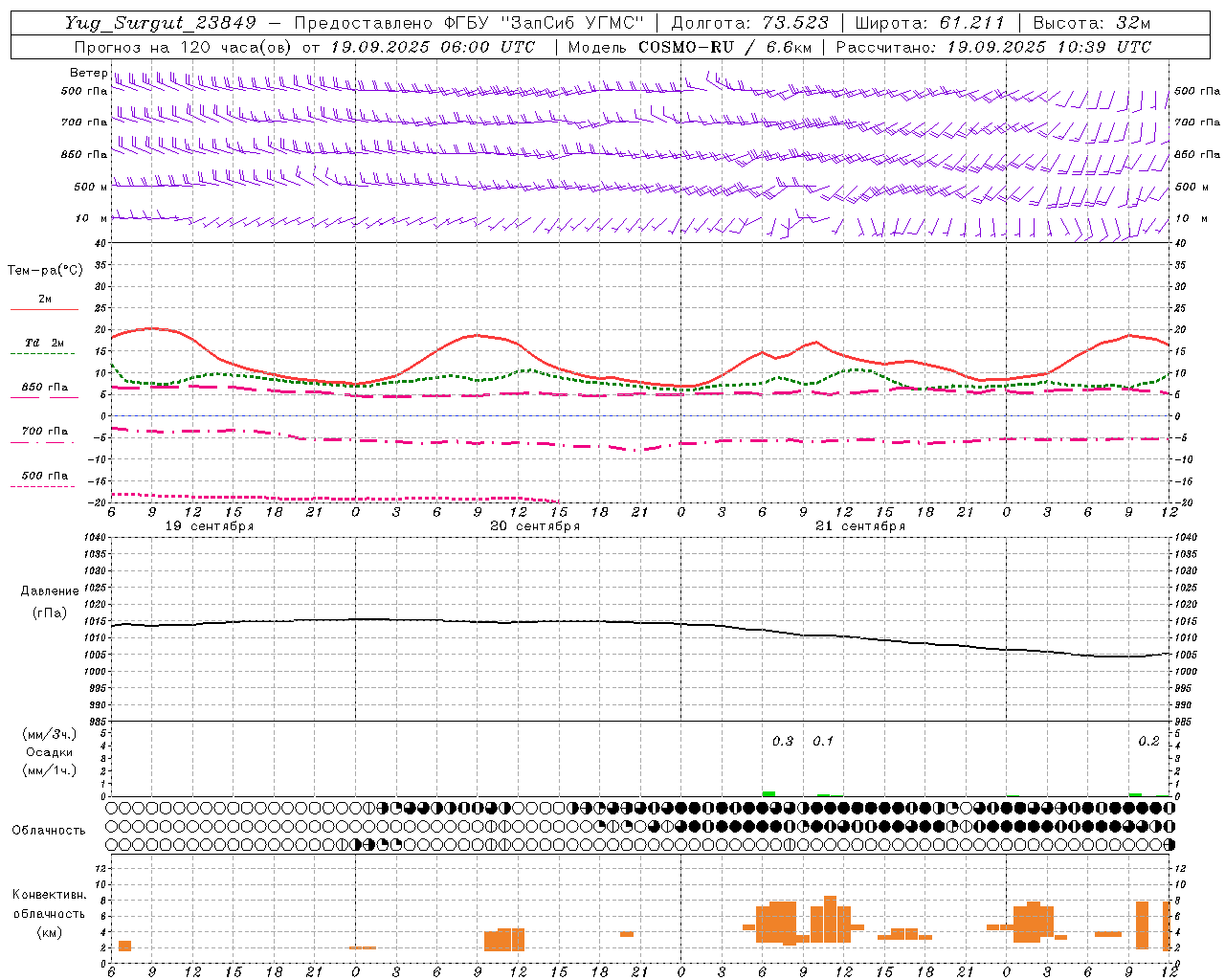Click 'Рассчитано: 19.09.2025 10:39 UTC' text

[993, 47]
